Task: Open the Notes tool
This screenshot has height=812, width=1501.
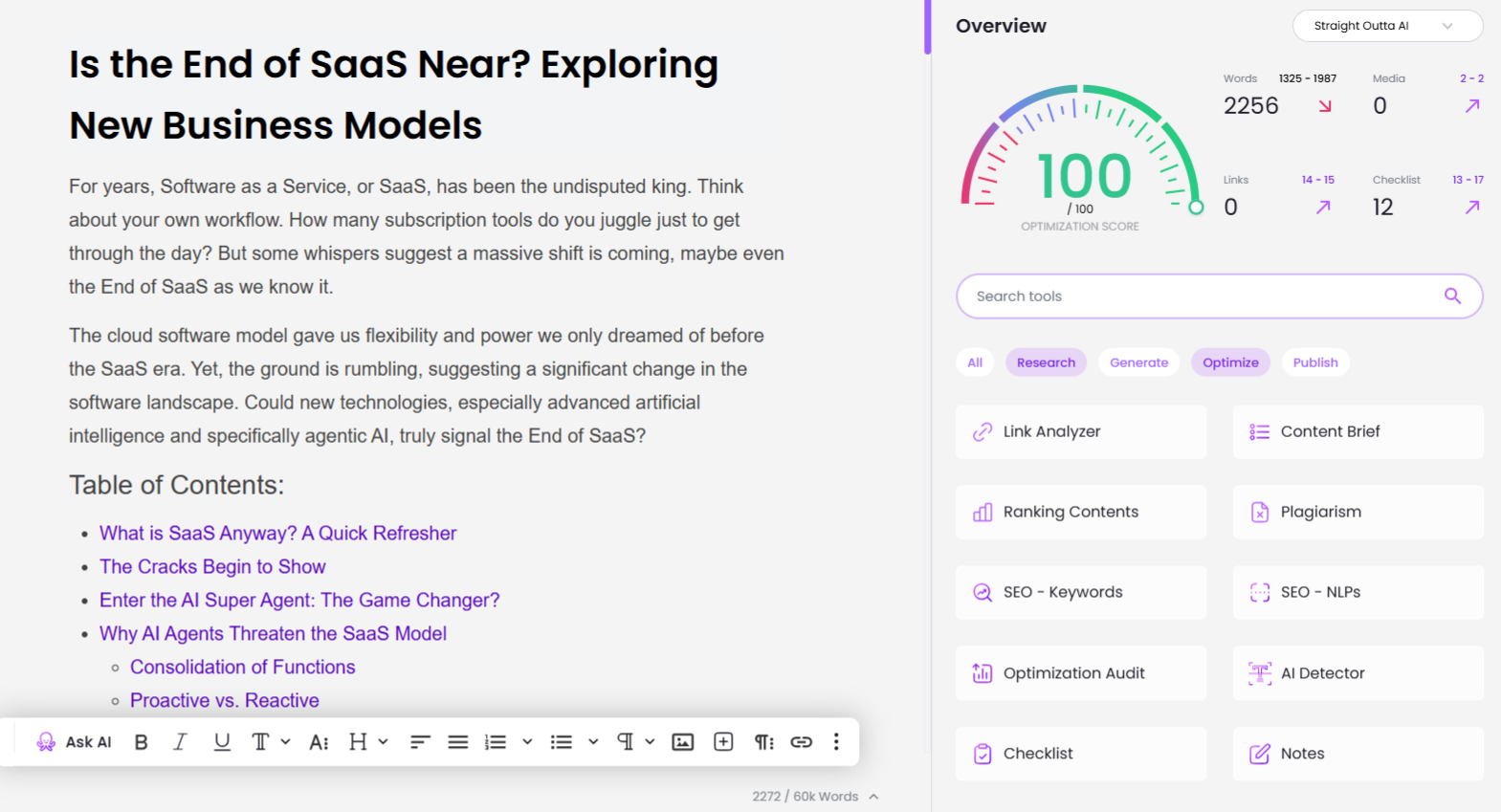Action: 1358,754
